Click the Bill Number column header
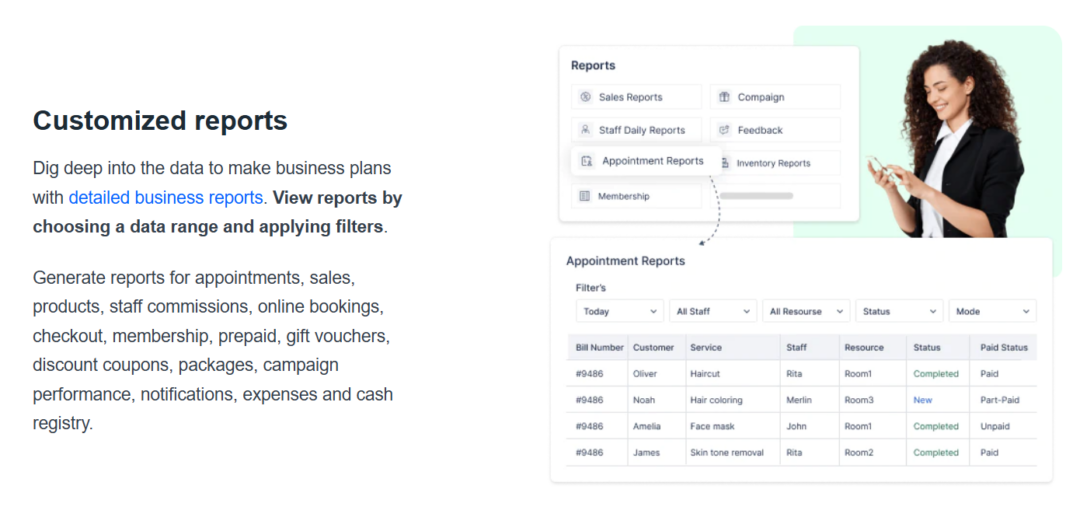1080x507 pixels. (600, 348)
